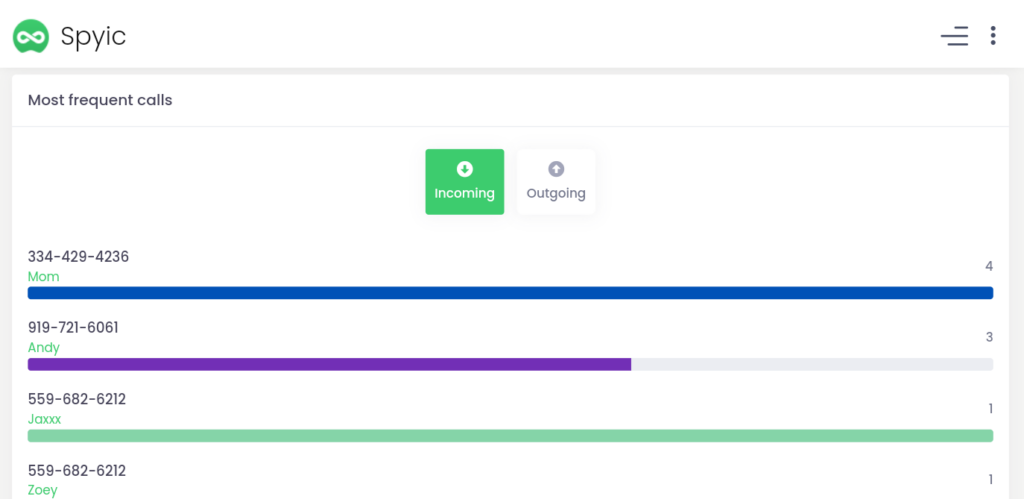The height and width of the screenshot is (499, 1024).
Task: Open Jaxxx contact name
Action: [x=44, y=419]
